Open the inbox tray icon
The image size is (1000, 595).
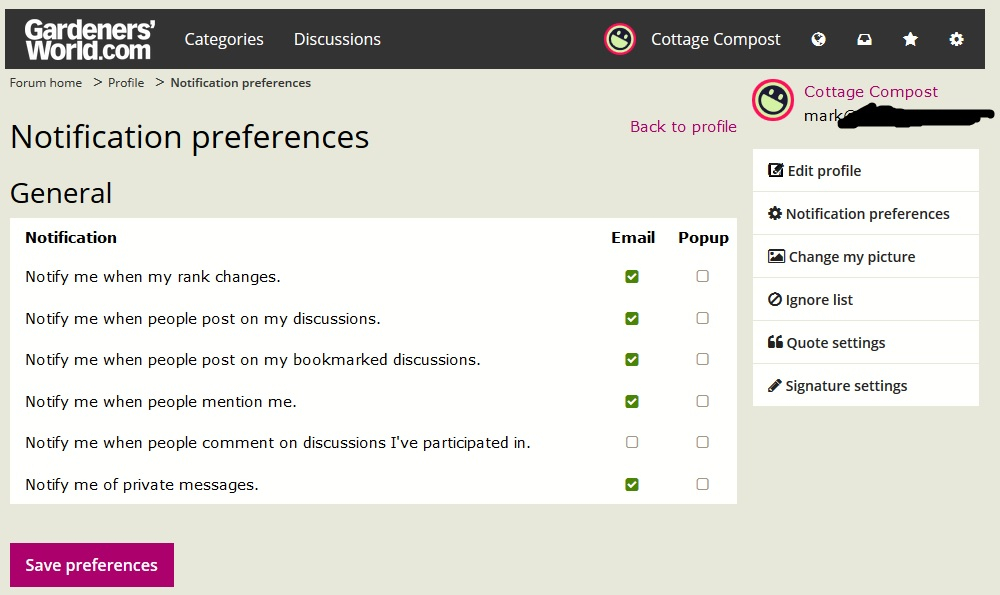[x=864, y=40]
